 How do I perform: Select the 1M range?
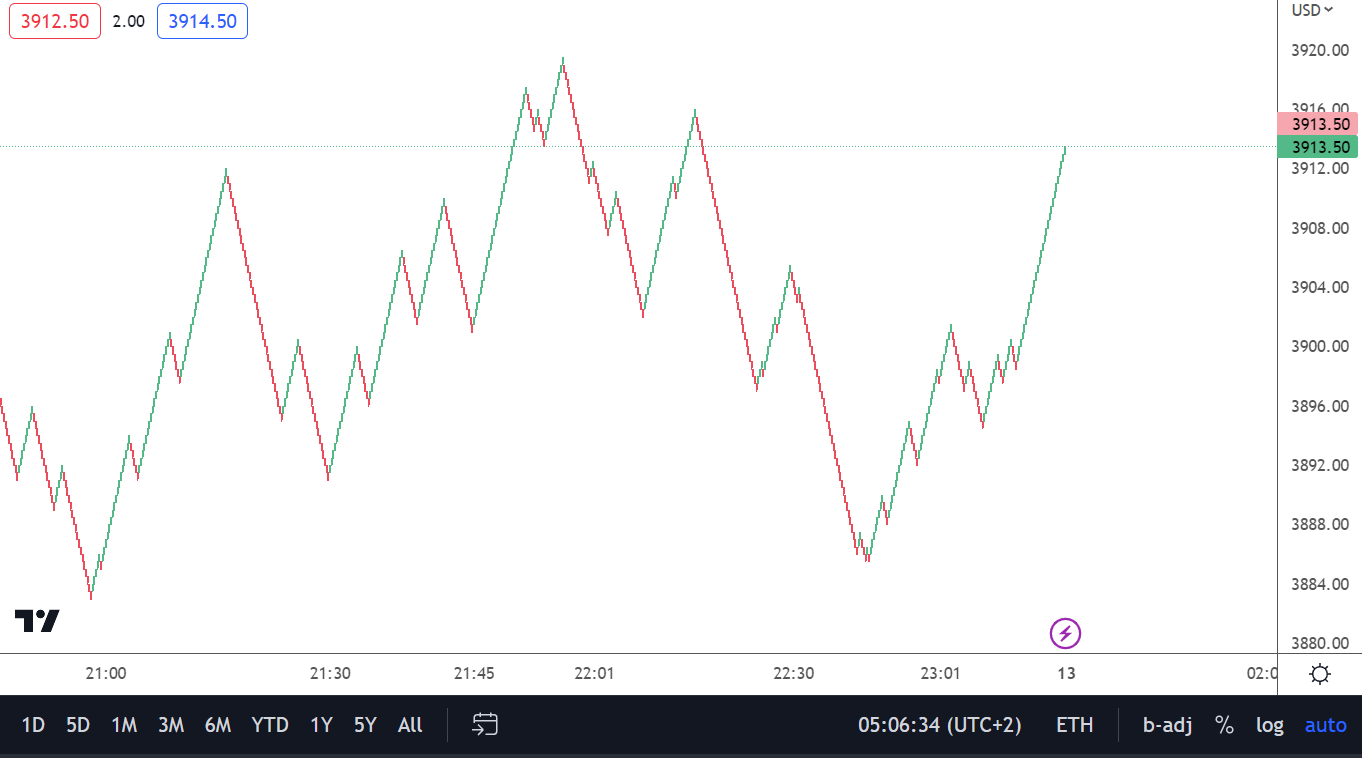point(124,725)
